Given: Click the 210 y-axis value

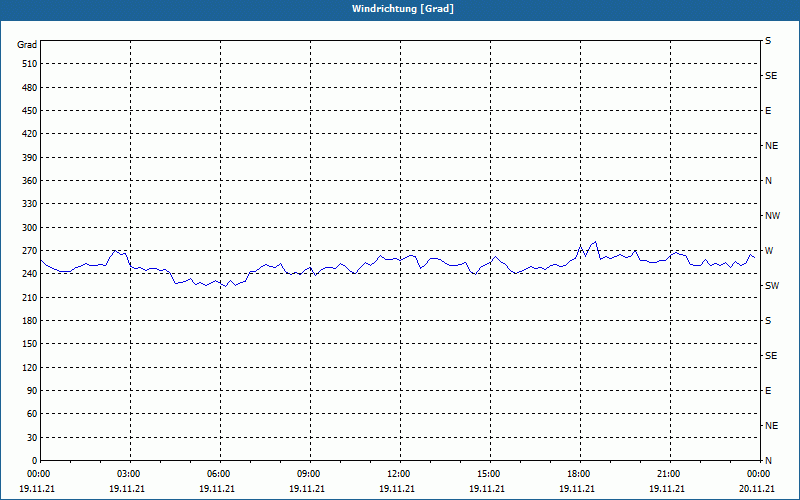Looking at the screenshot, I should coord(30,297).
